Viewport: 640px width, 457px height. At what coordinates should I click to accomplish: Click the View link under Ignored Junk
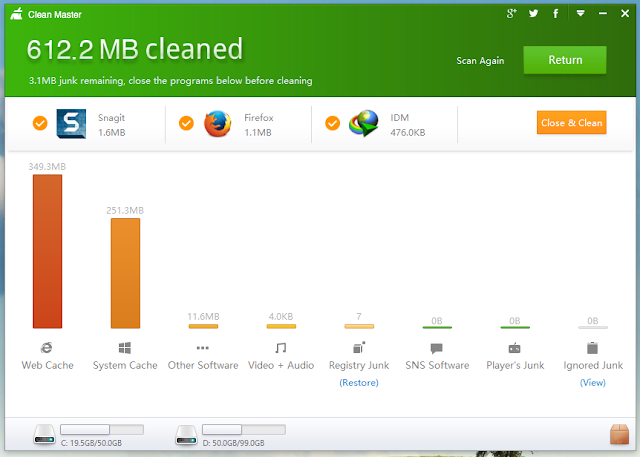pos(593,383)
